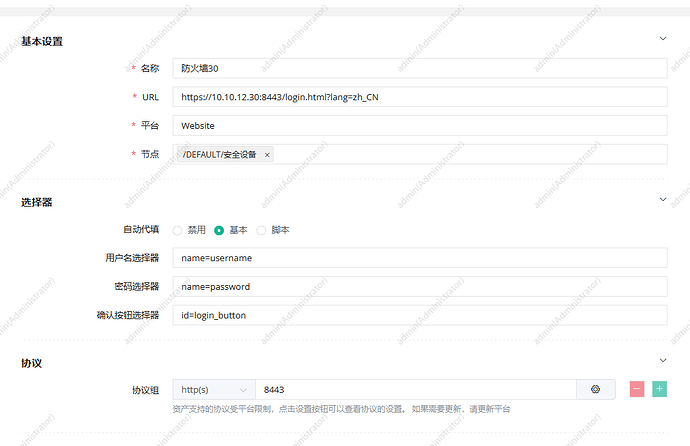690x446 pixels.
Task: Open http(s) protocol dropdown
Action: 214,390
